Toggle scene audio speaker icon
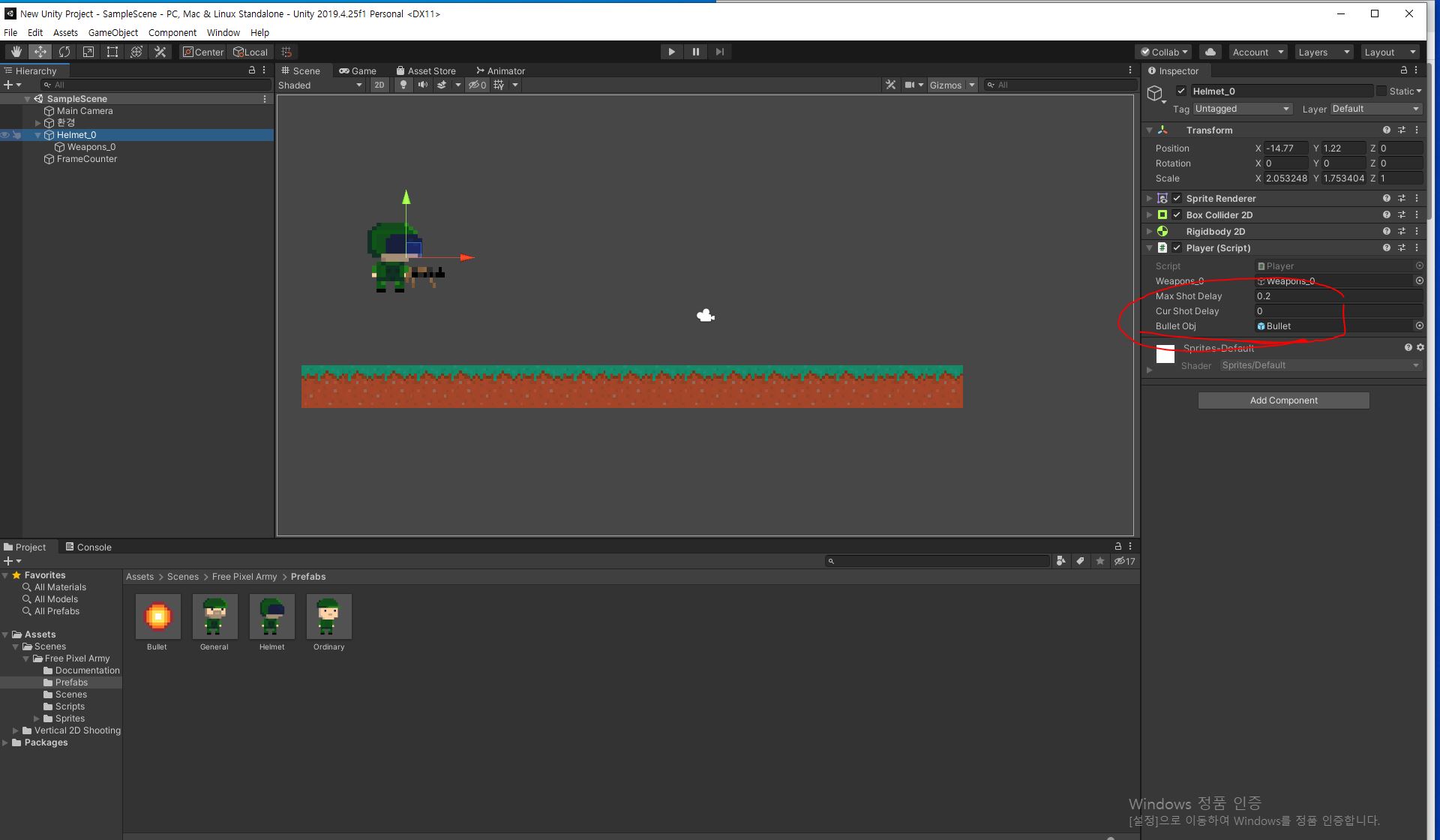Screen dimensions: 1440x840 (423, 85)
